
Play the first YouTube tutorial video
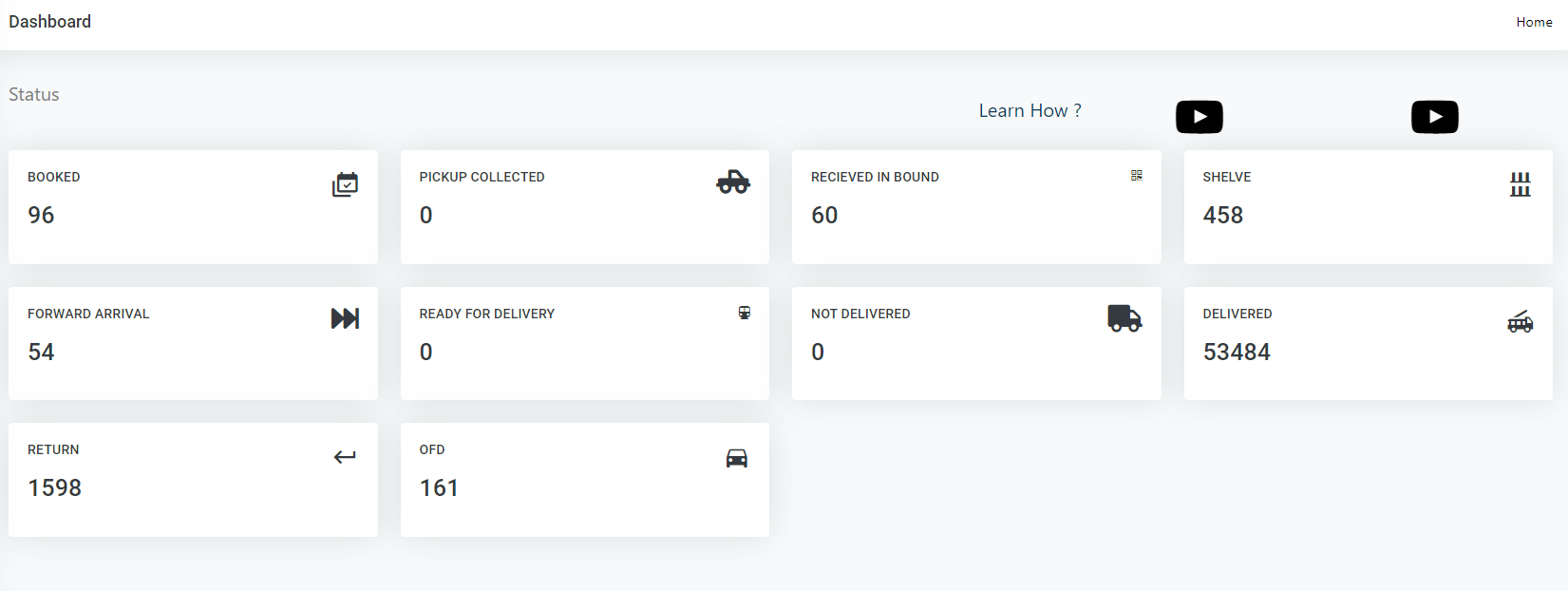[x=1200, y=117]
